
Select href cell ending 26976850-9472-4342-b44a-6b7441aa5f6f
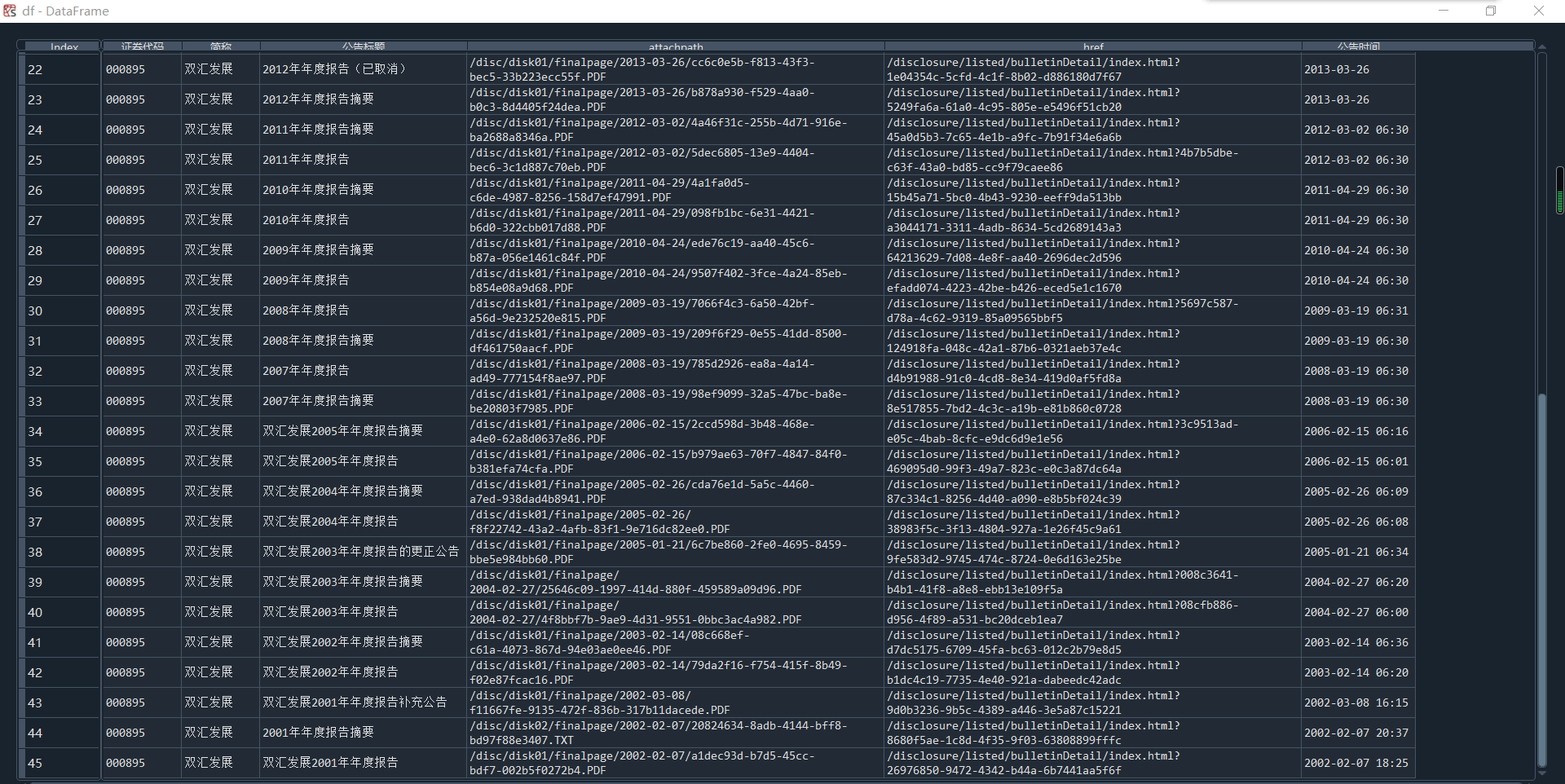pyautogui.click(x=1093, y=763)
